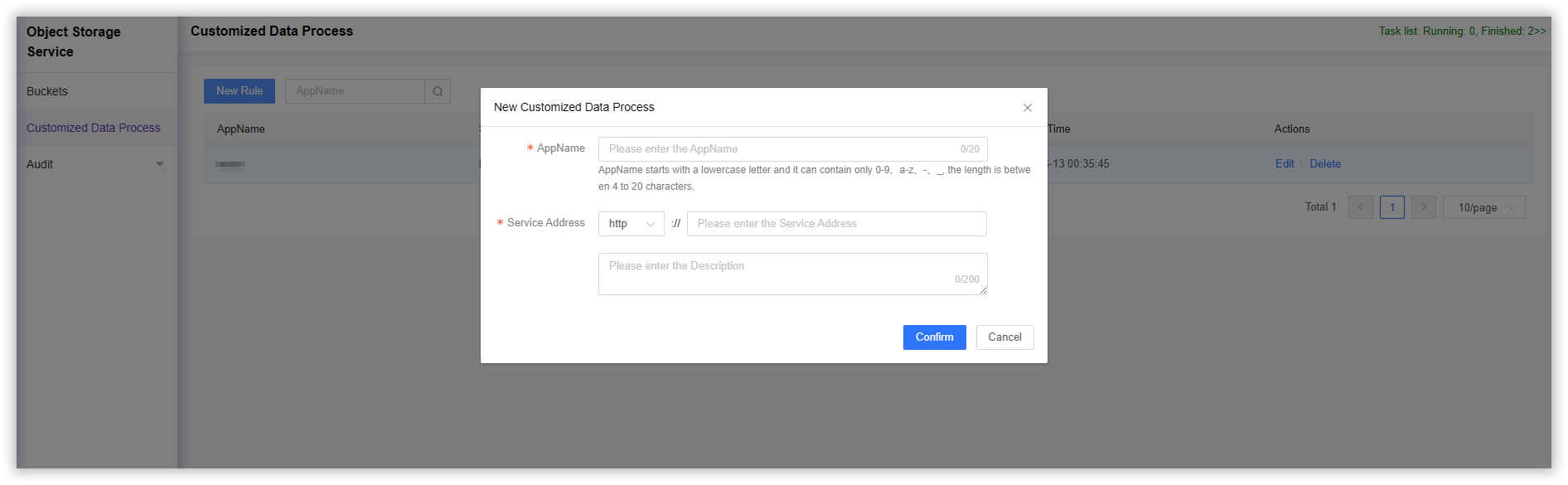
Task: Open Buckets in the sidebar
Action: (47, 91)
